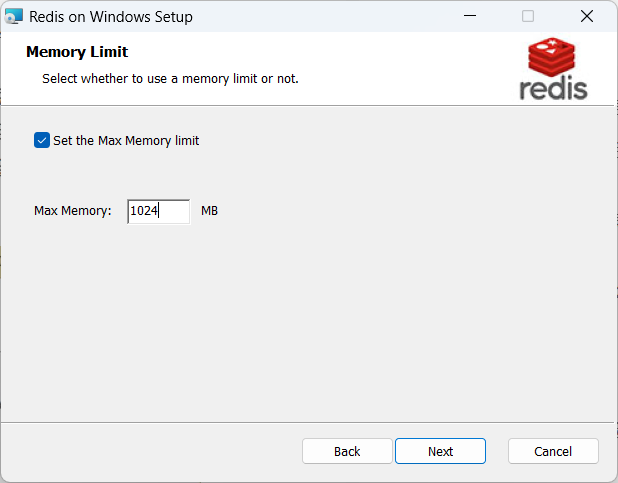The height and width of the screenshot is (483, 618).
Task: Close the Redis on Windows Setup window
Action: (587, 16)
